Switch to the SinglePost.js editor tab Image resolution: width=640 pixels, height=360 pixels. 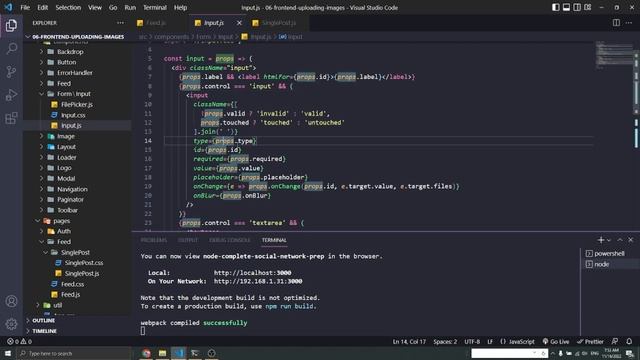tap(278, 23)
